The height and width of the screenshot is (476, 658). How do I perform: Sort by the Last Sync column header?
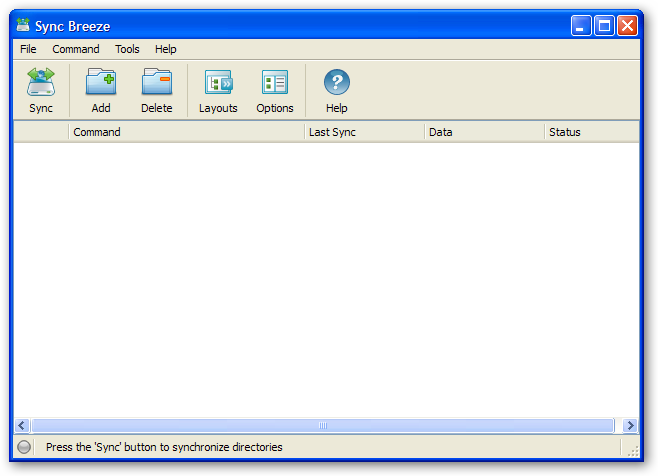(x=364, y=132)
